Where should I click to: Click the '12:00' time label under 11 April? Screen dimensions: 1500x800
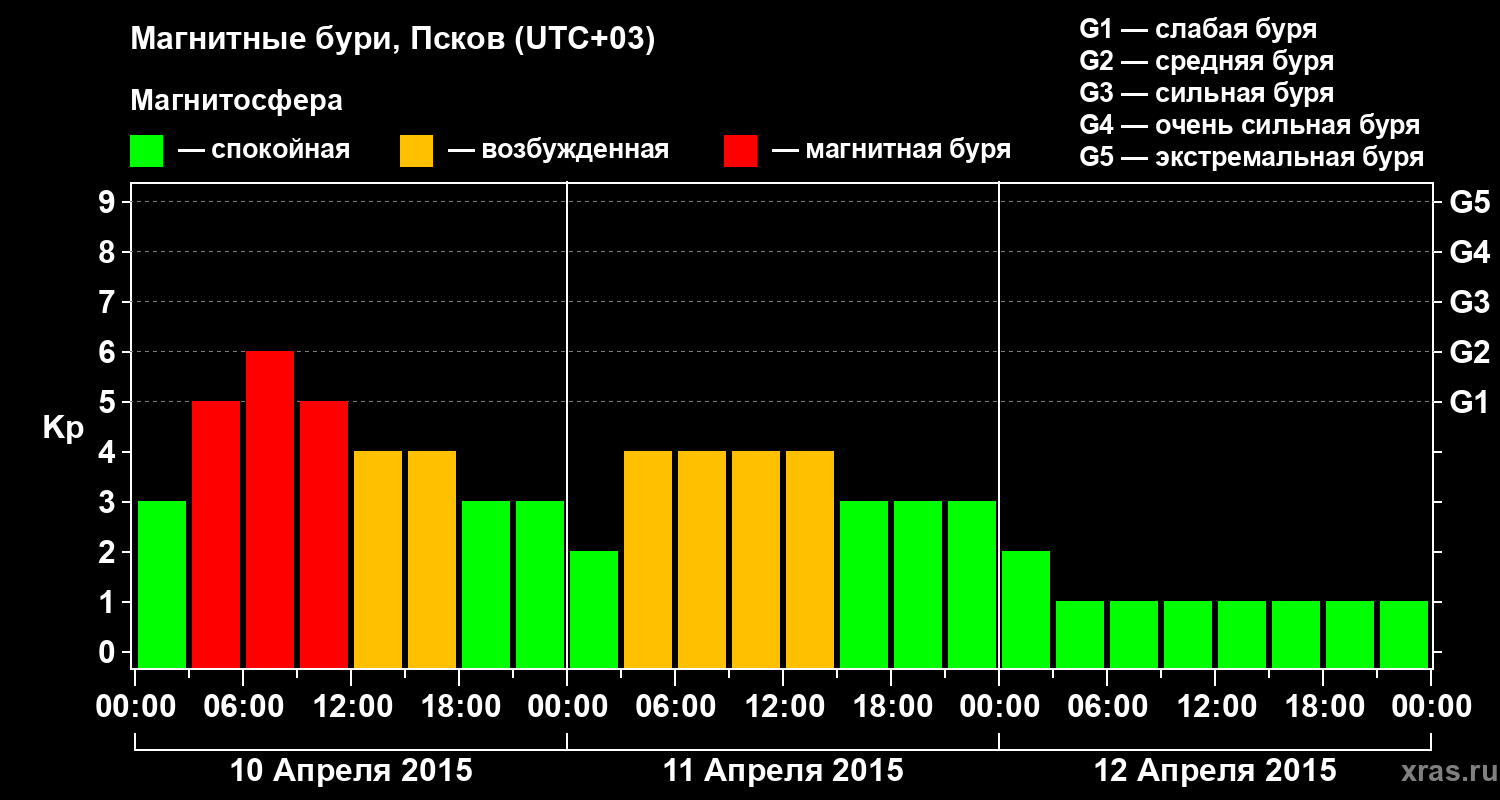tap(783, 707)
